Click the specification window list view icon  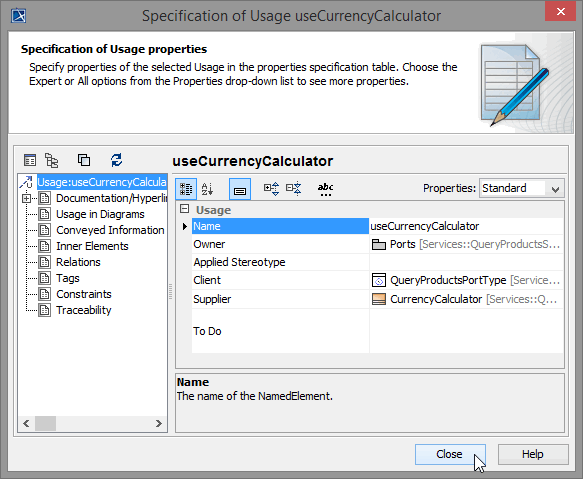(30, 160)
